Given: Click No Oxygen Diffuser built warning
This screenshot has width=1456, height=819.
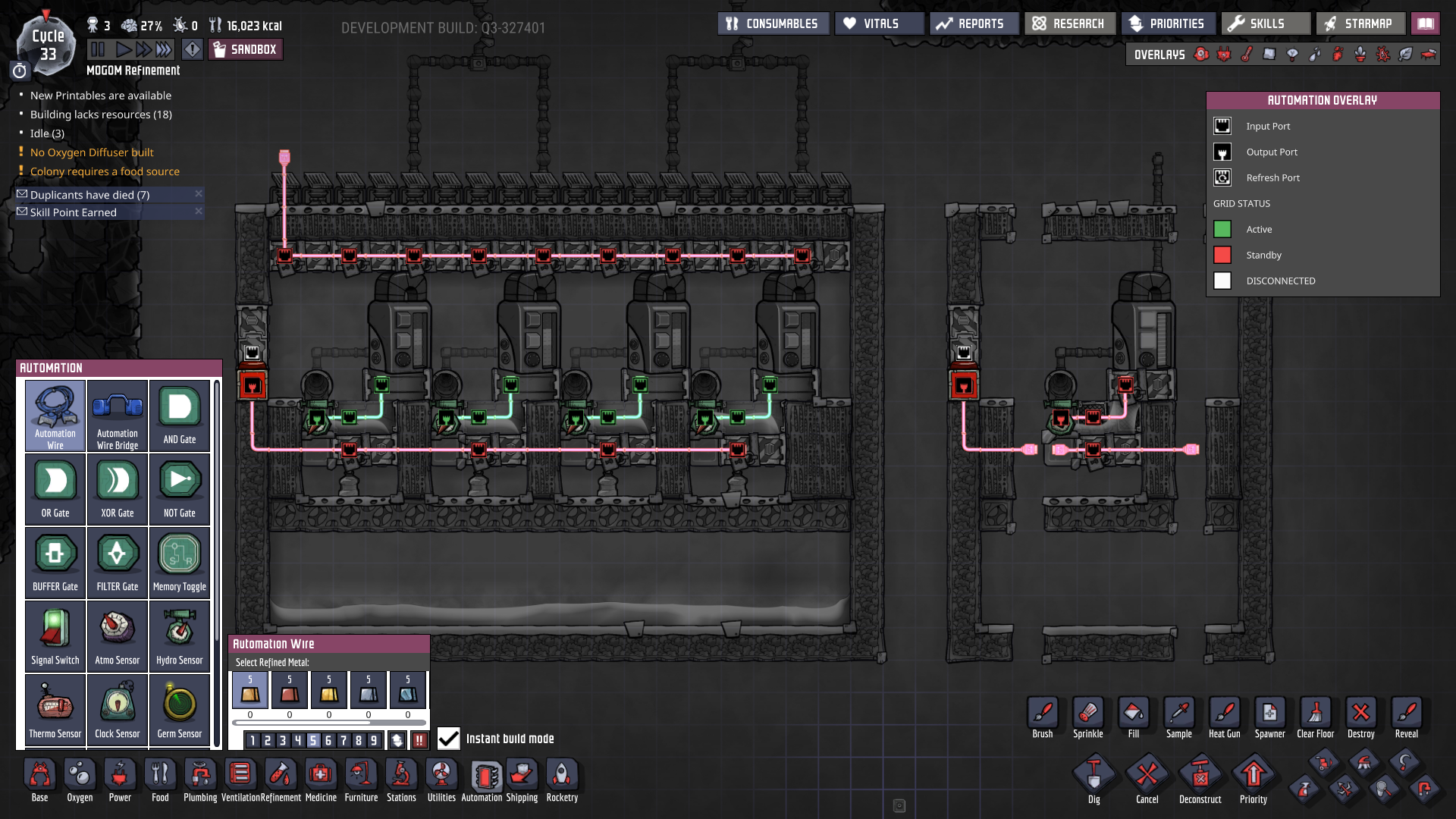Looking at the screenshot, I should (92, 152).
